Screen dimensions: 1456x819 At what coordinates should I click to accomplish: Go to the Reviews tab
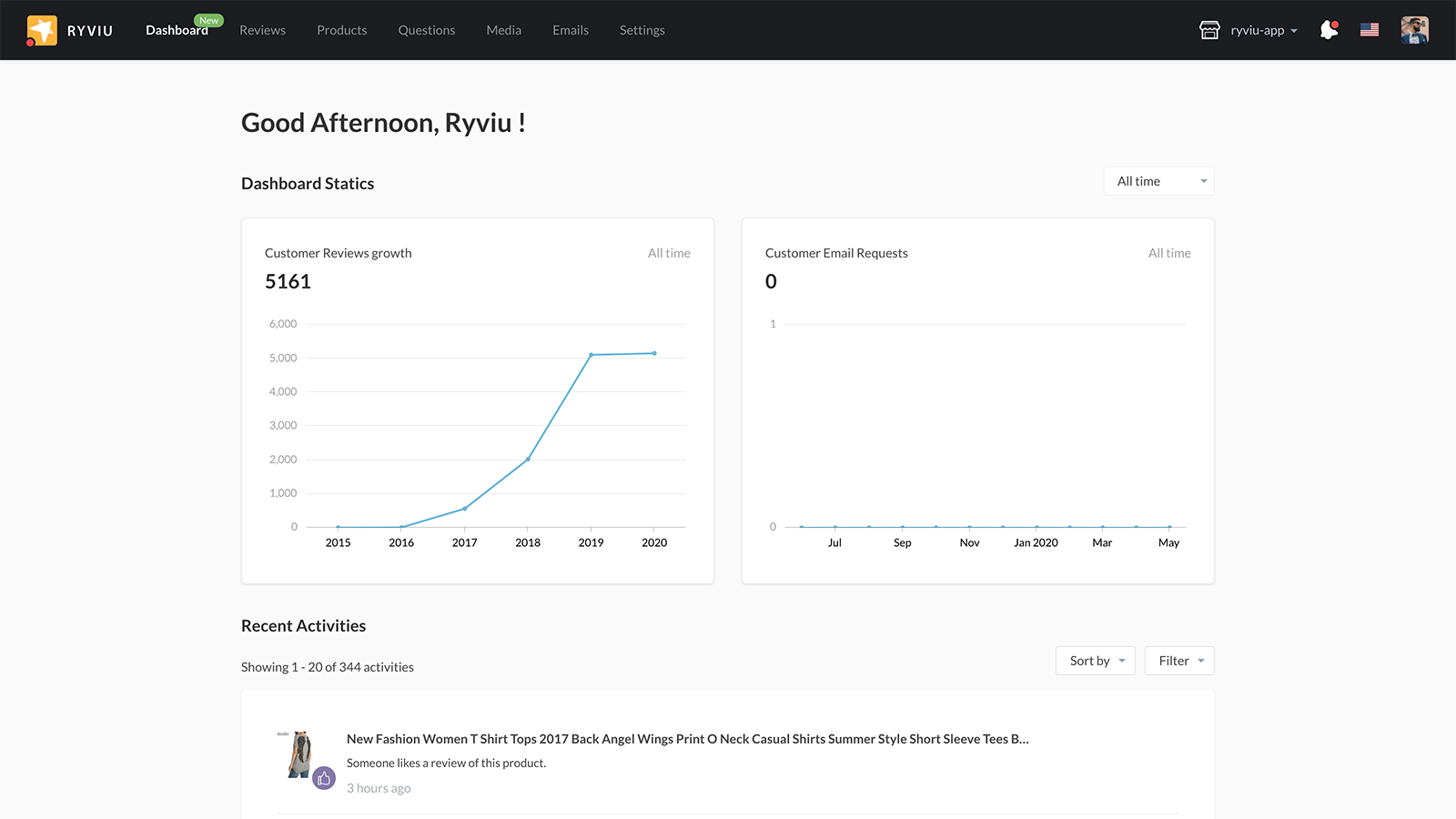point(262,31)
